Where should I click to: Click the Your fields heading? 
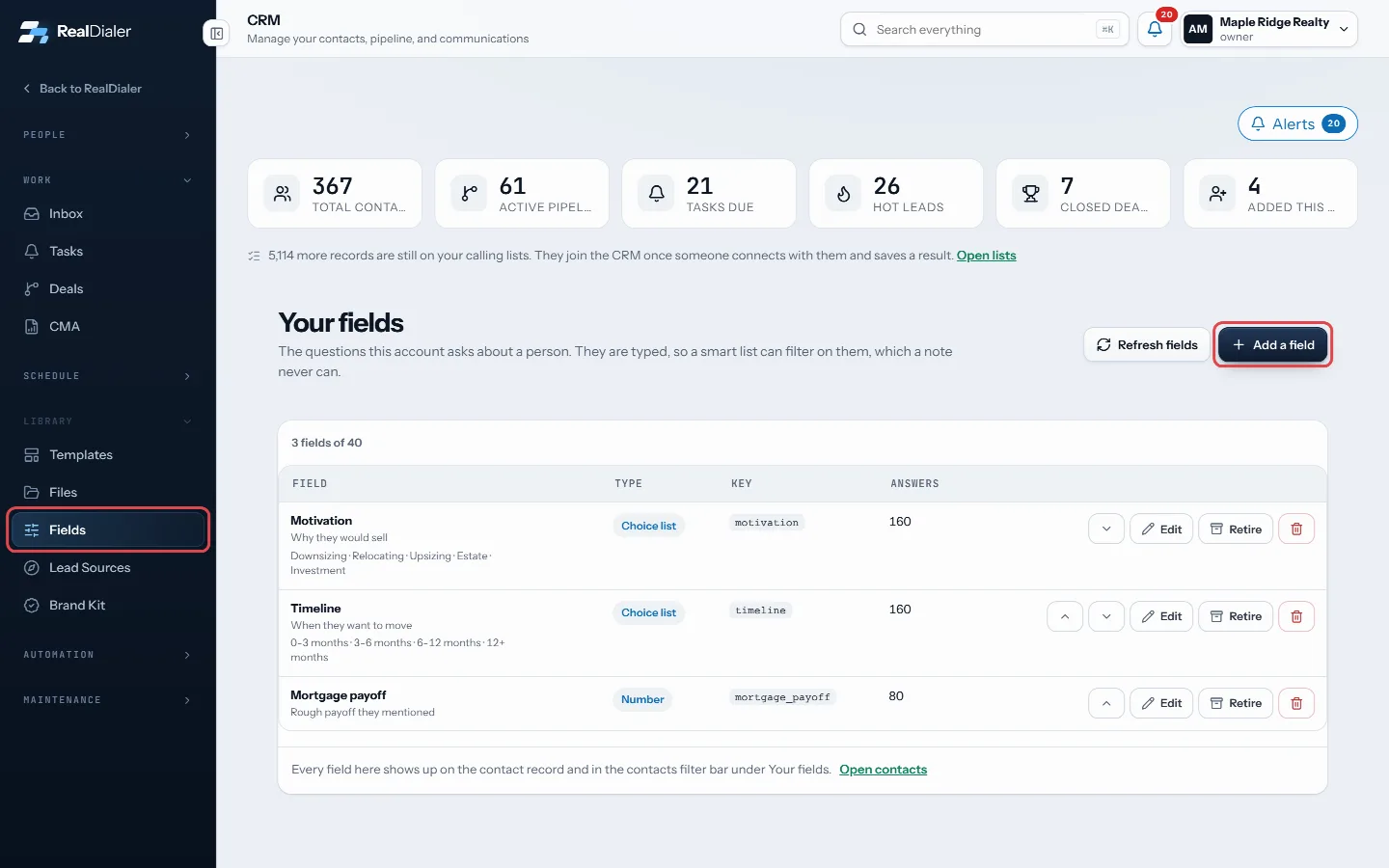340,323
